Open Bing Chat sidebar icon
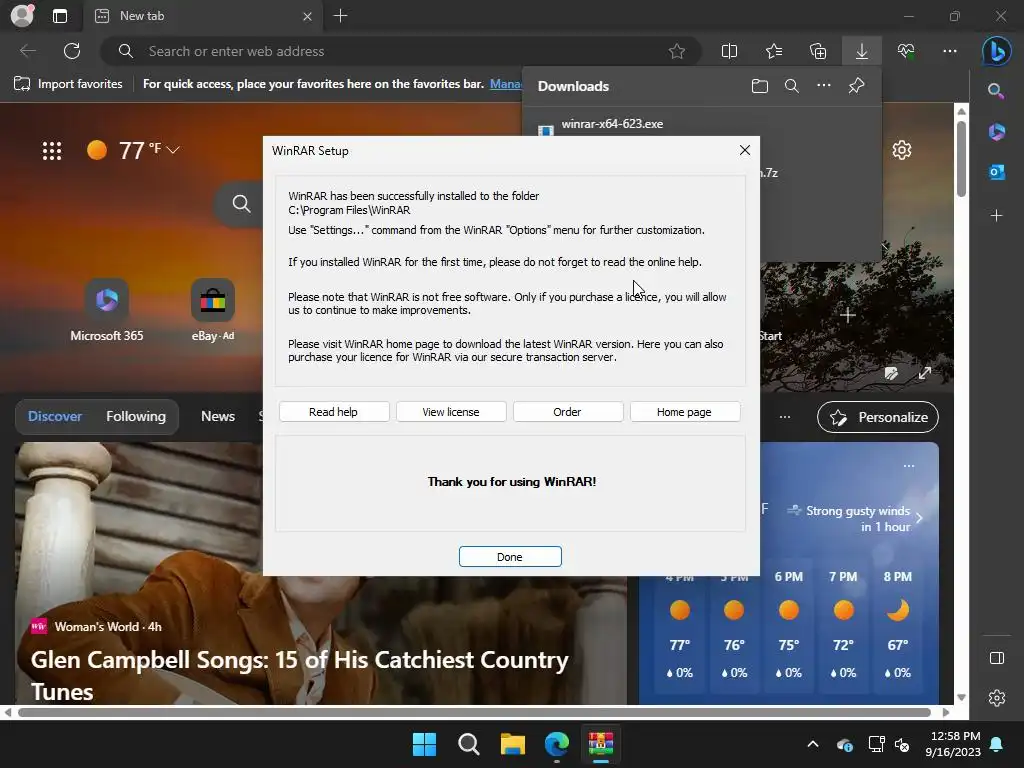 [997, 51]
